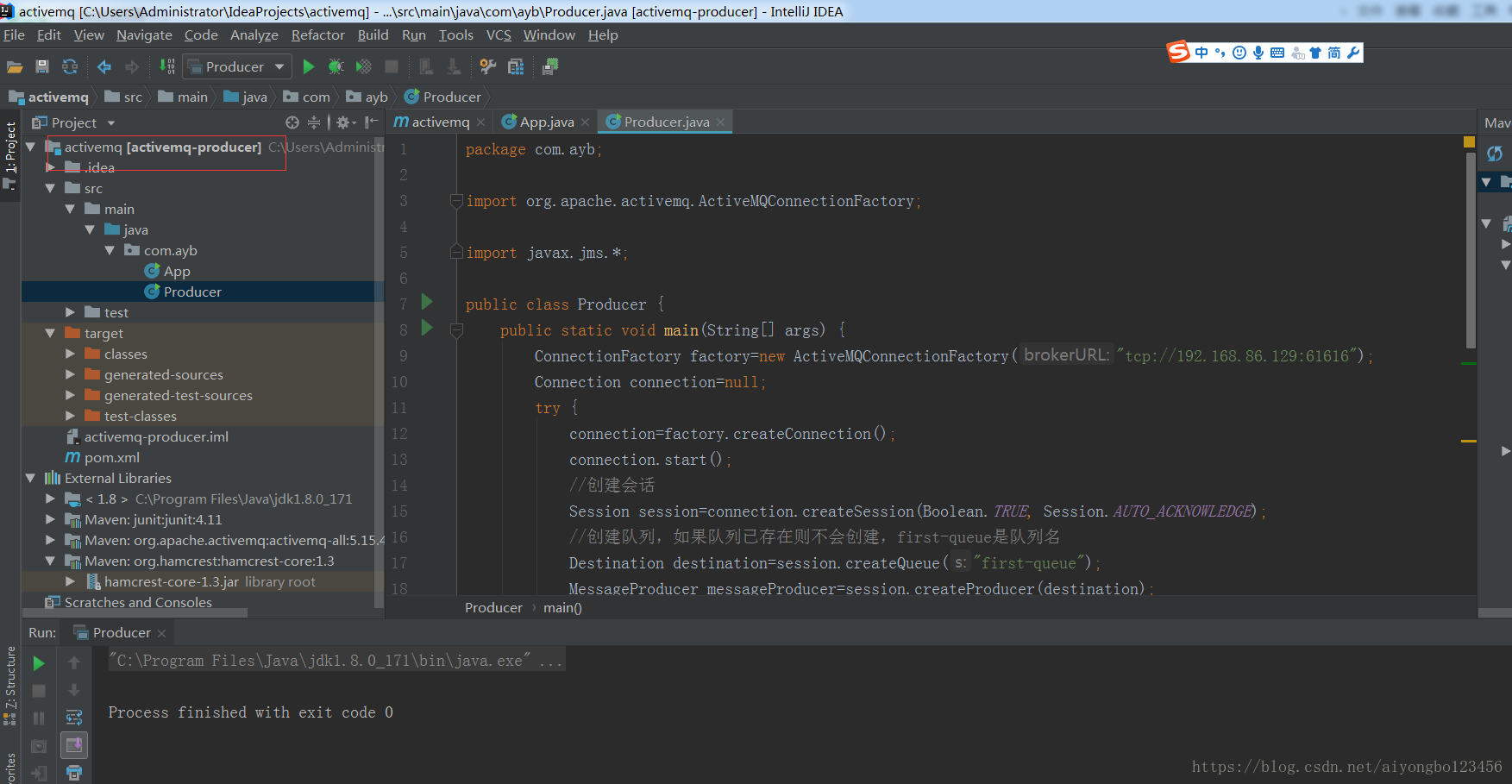Close the App.java editor tab

tap(585, 122)
